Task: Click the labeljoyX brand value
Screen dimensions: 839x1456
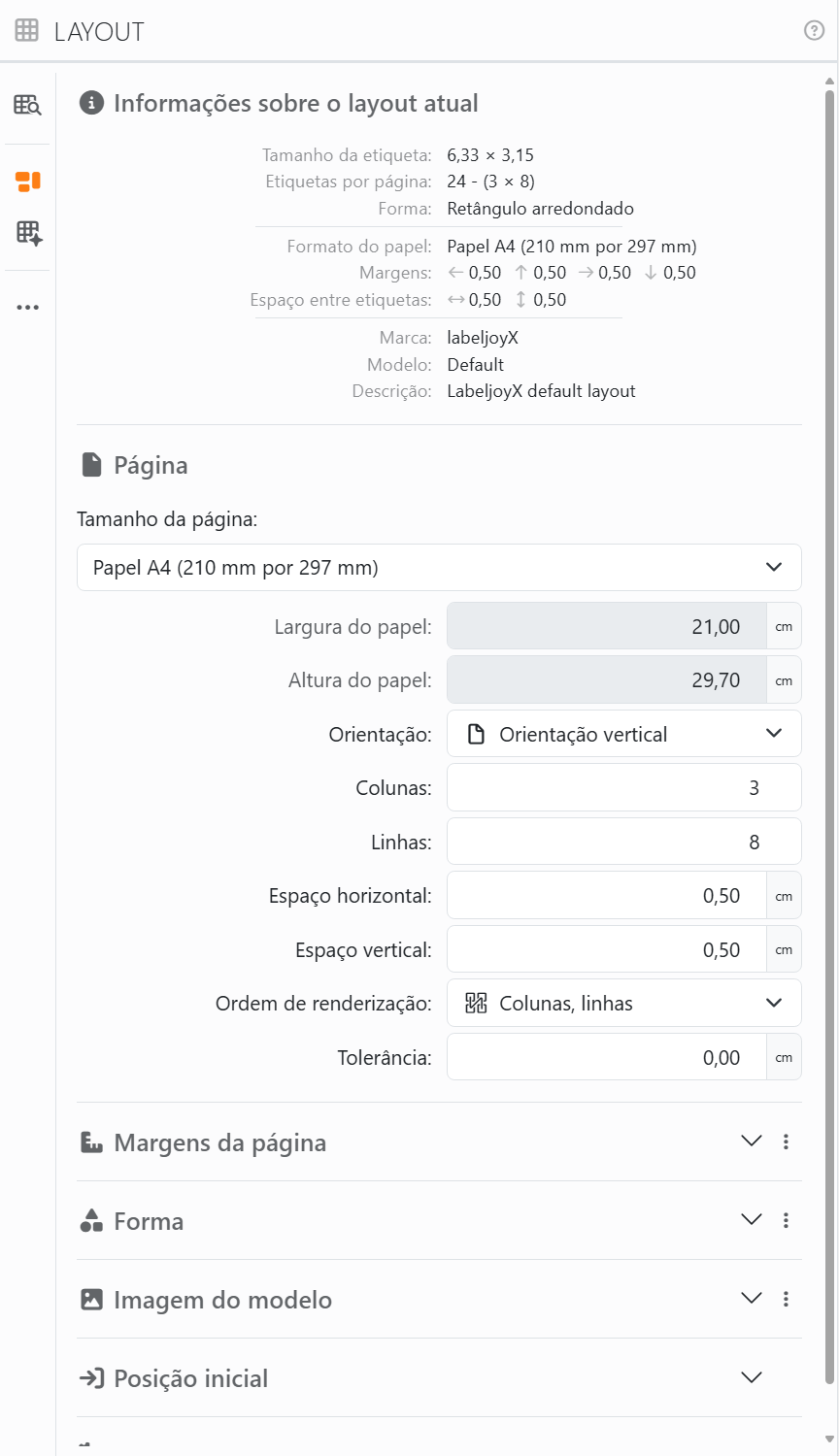Action: coord(483,338)
